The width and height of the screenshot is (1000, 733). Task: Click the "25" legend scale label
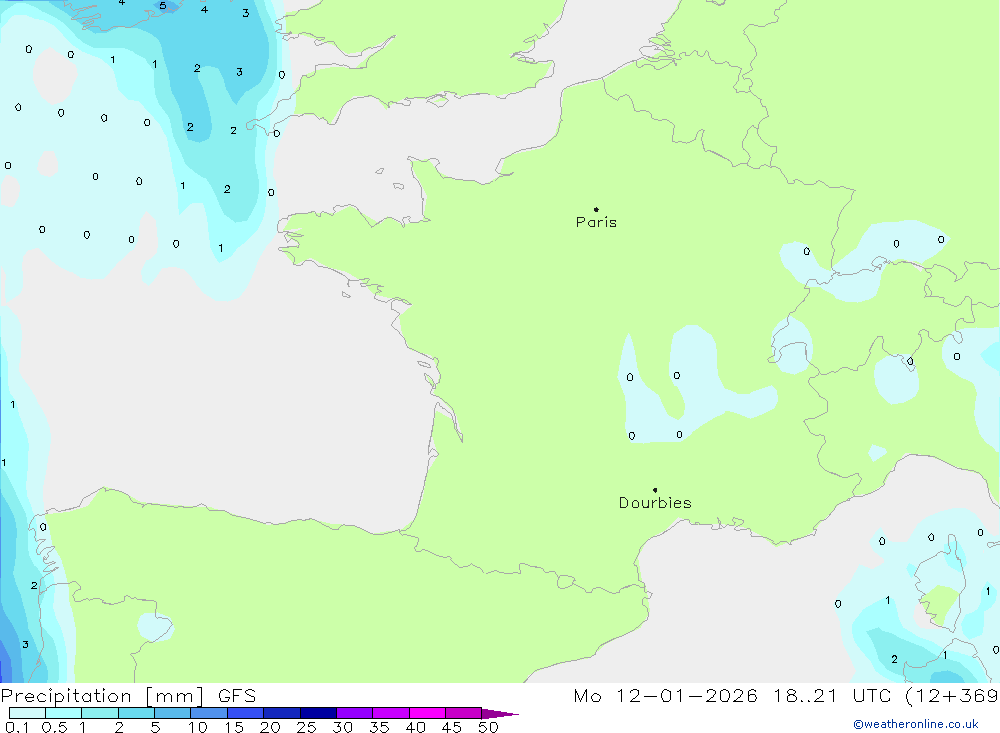pyautogui.click(x=307, y=727)
